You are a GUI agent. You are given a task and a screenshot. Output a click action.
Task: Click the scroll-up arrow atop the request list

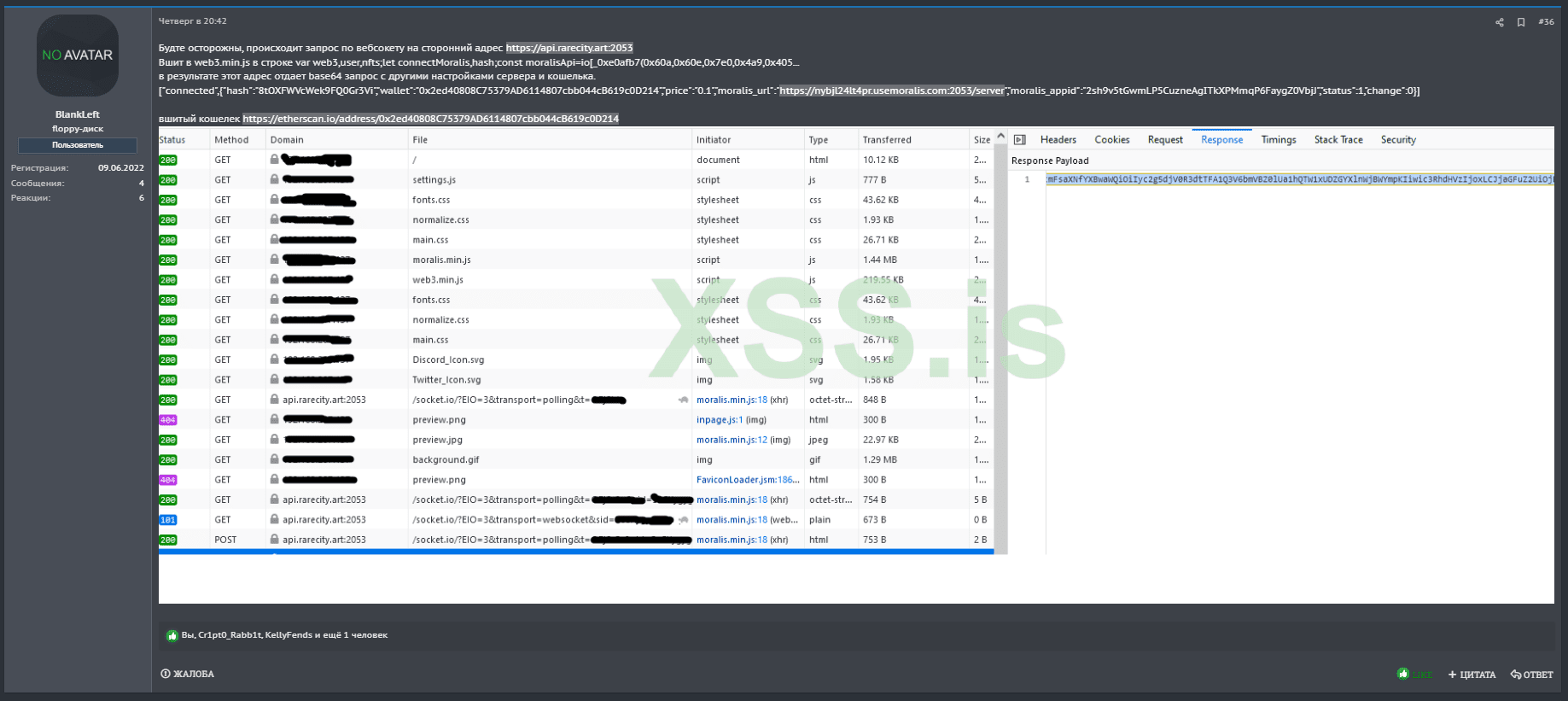point(1000,137)
